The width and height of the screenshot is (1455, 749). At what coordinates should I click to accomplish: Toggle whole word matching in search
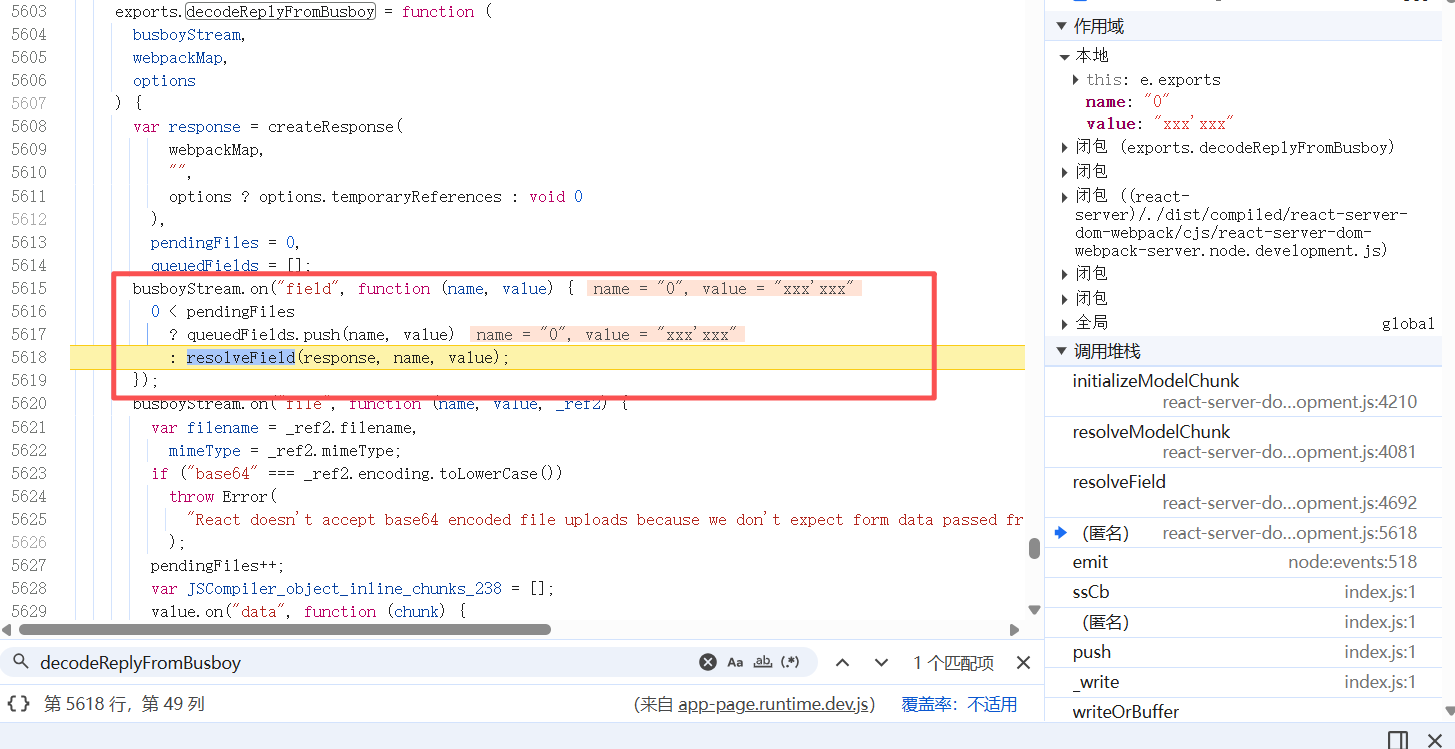coord(763,662)
